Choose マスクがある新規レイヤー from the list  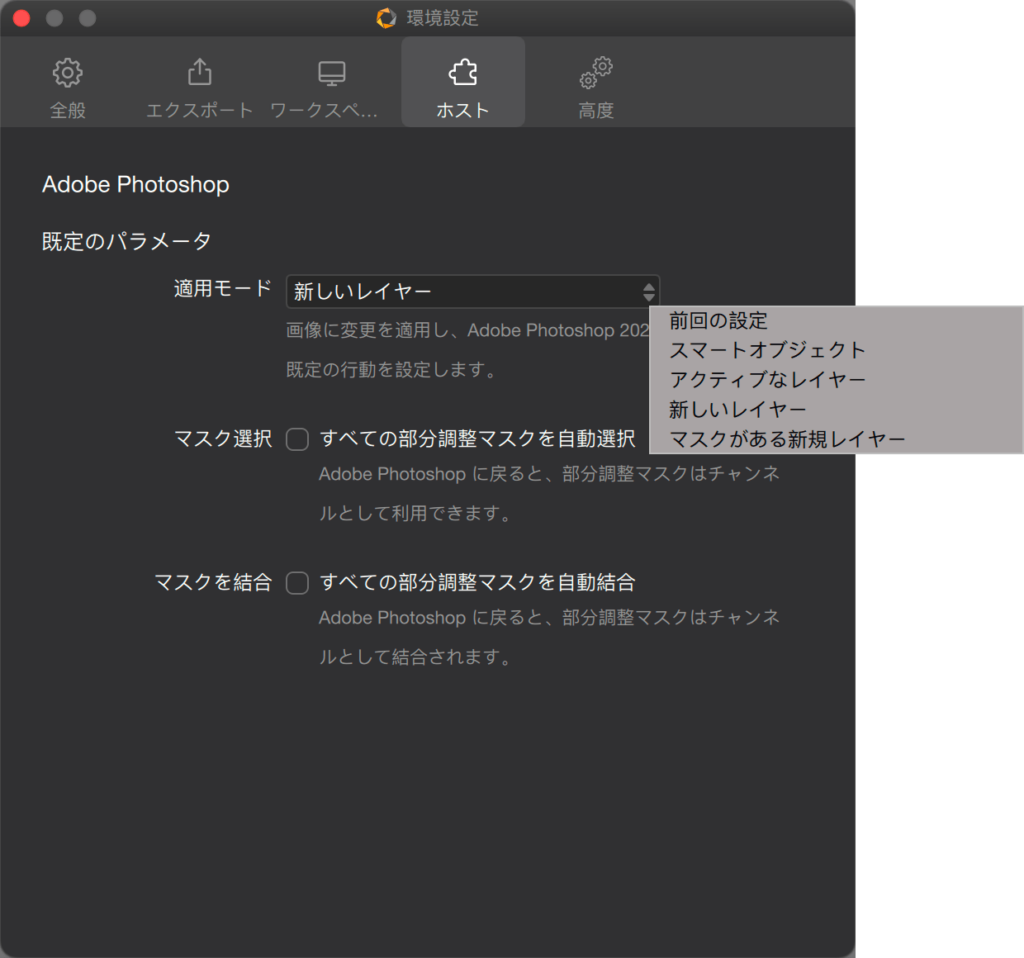click(x=787, y=439)
